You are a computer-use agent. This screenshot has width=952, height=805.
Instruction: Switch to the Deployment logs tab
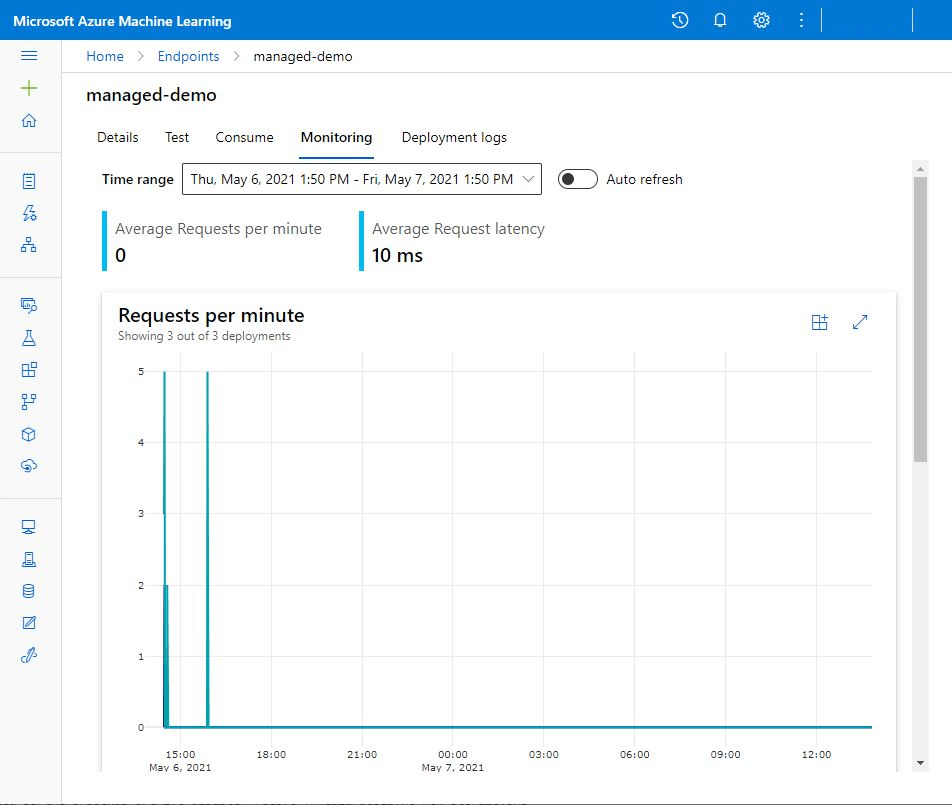click(x=454, y=137)
